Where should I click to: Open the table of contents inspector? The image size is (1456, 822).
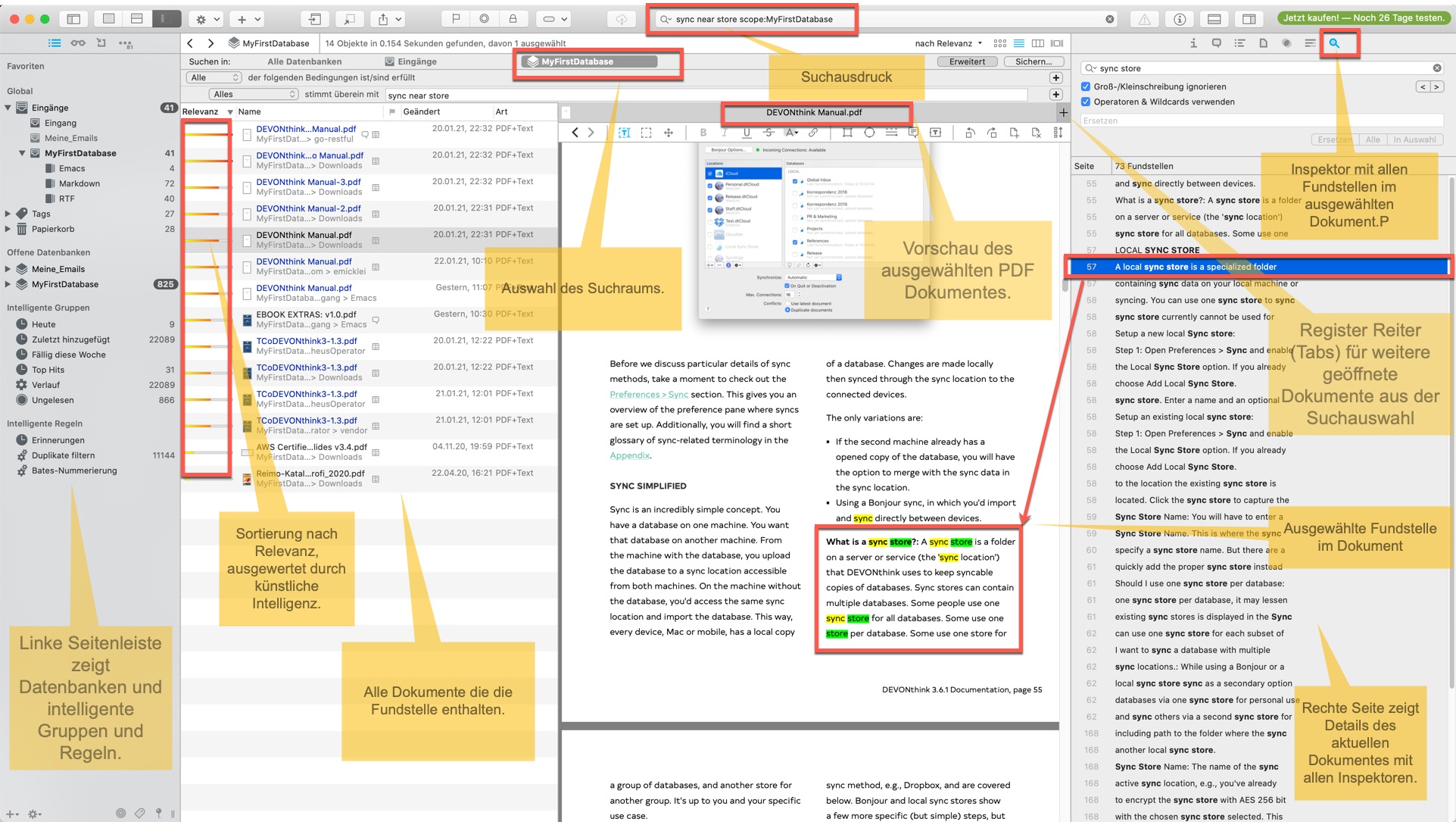pos(1239,43)
